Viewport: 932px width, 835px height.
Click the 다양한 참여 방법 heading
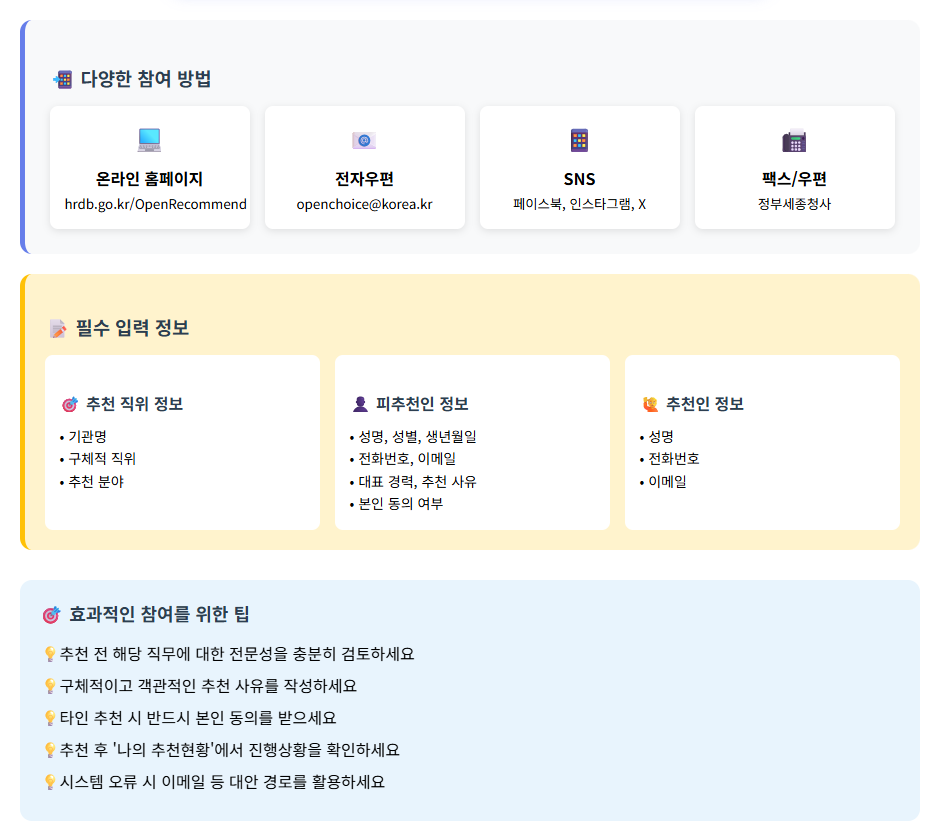pyautogui.click(x=146, y=79)
